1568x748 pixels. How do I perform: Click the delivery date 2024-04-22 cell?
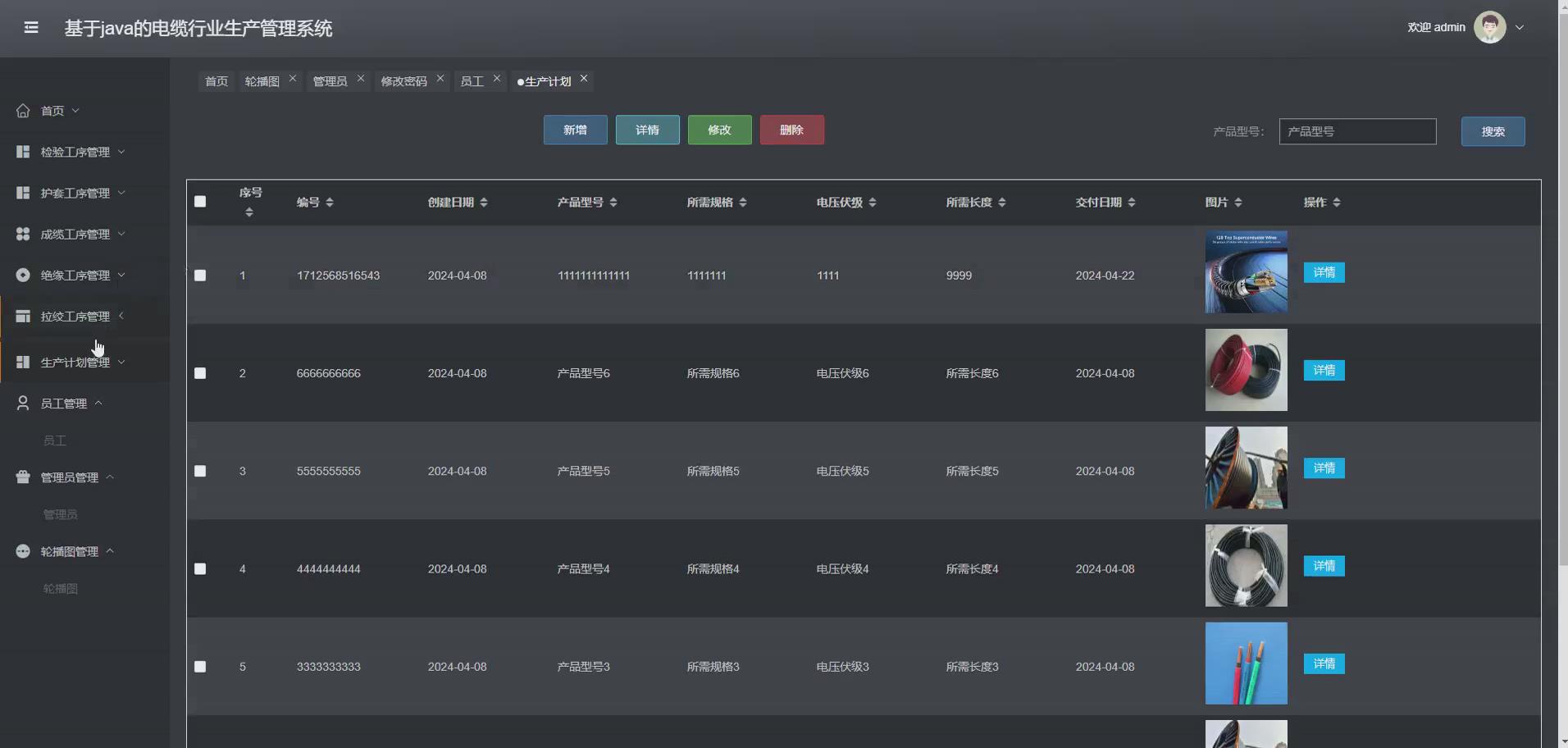[1105, 276]
